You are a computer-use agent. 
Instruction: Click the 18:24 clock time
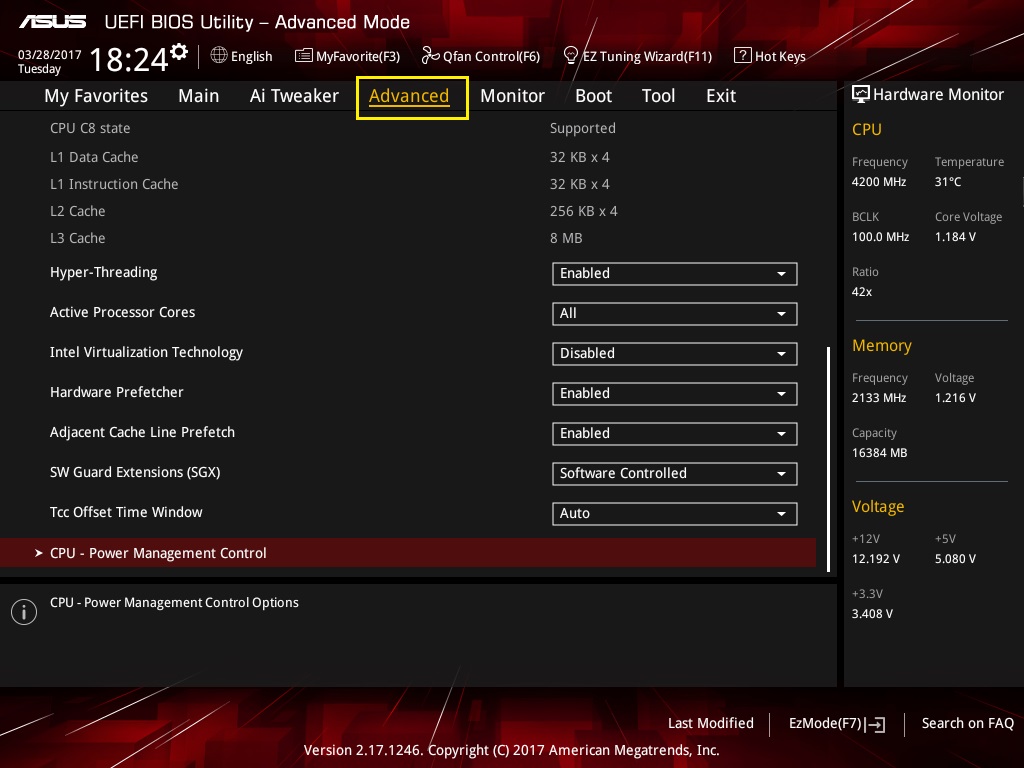tap(129, 59)
